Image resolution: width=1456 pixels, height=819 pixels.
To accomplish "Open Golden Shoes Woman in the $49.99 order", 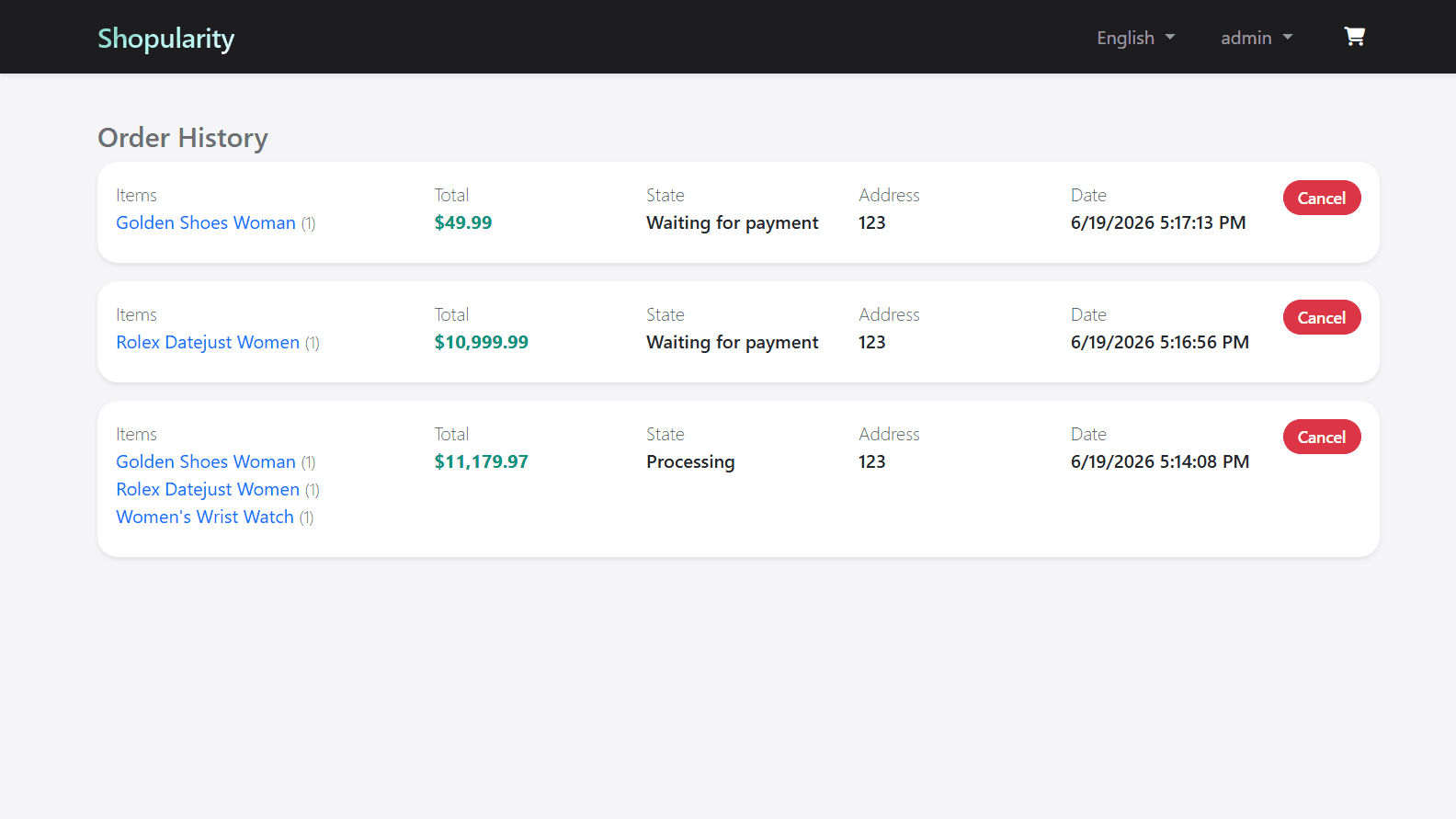I will tap(206, 222).
